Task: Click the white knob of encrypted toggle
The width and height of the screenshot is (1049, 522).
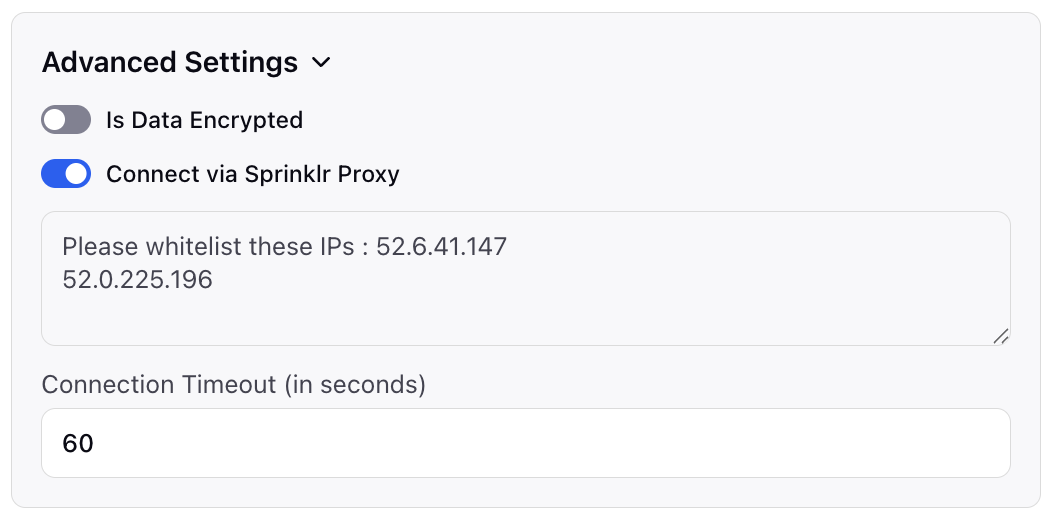Action: coord(55,120)
